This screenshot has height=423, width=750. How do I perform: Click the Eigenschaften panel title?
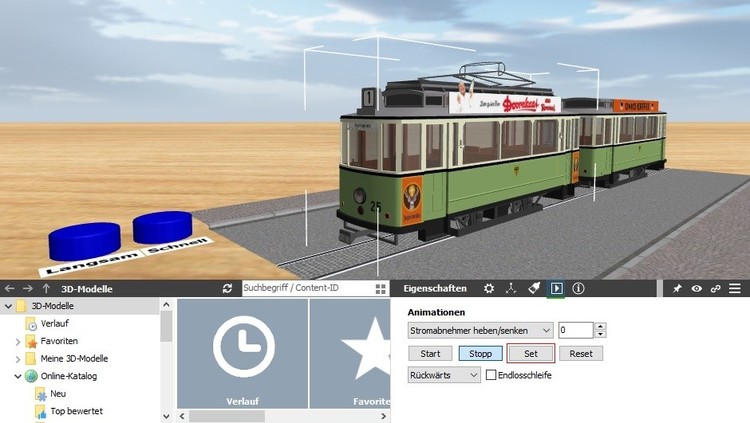tap(435, 289)
